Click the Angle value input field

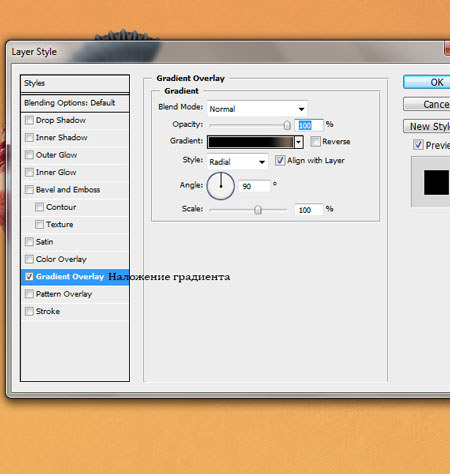coord(254,186)
